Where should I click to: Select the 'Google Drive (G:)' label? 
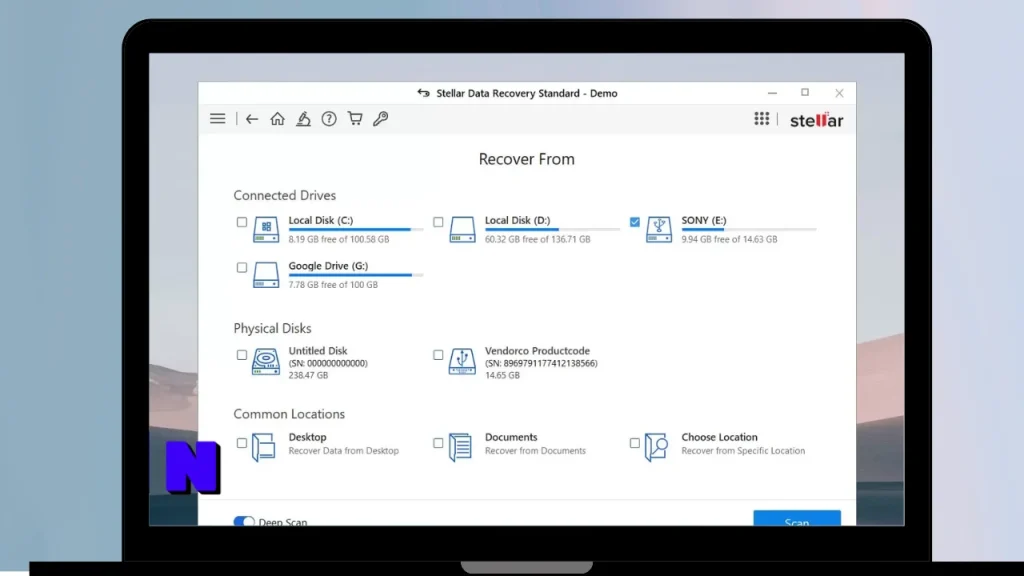click(328, 266)
